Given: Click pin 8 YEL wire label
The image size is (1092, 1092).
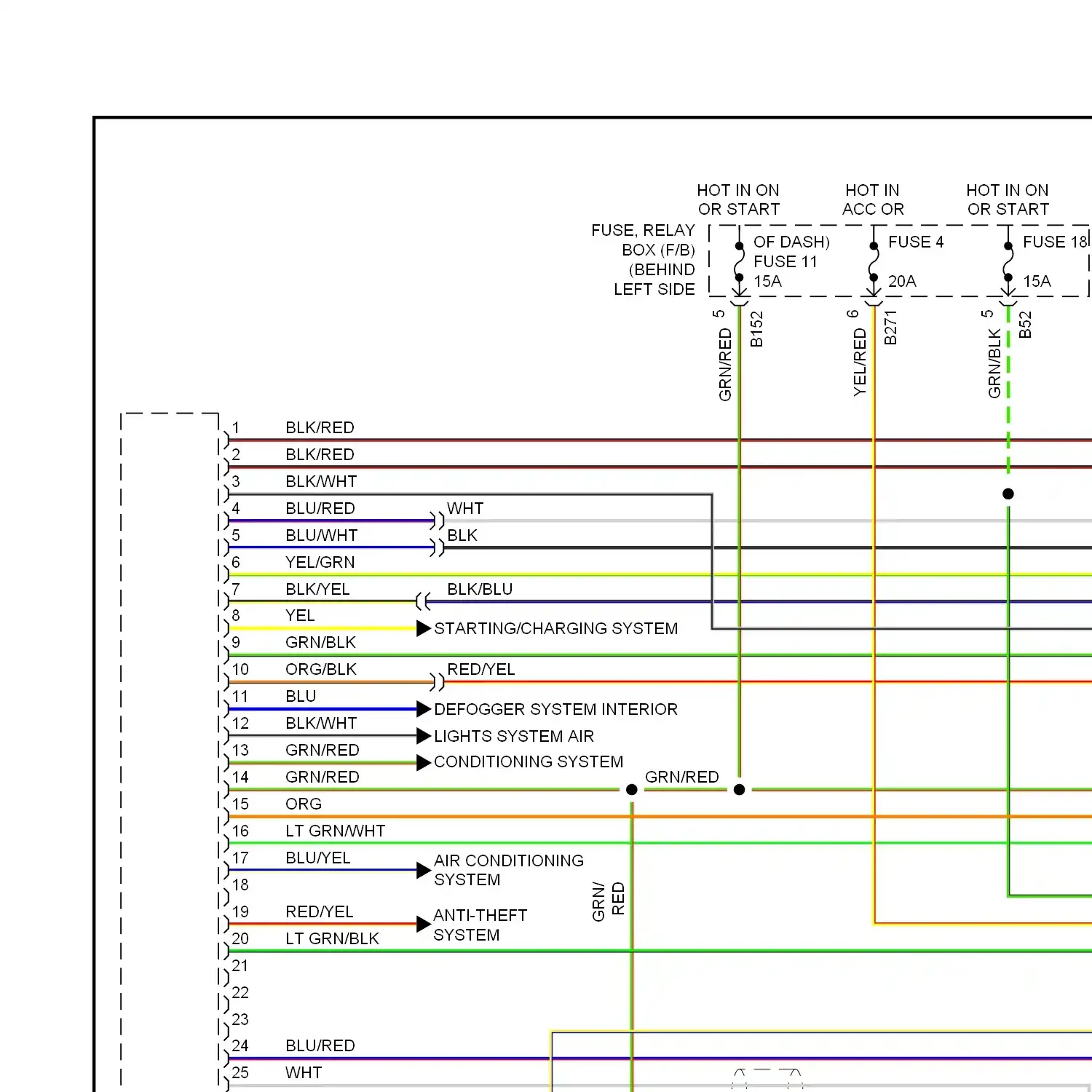Looking at the screenshot, I should 300,616.
